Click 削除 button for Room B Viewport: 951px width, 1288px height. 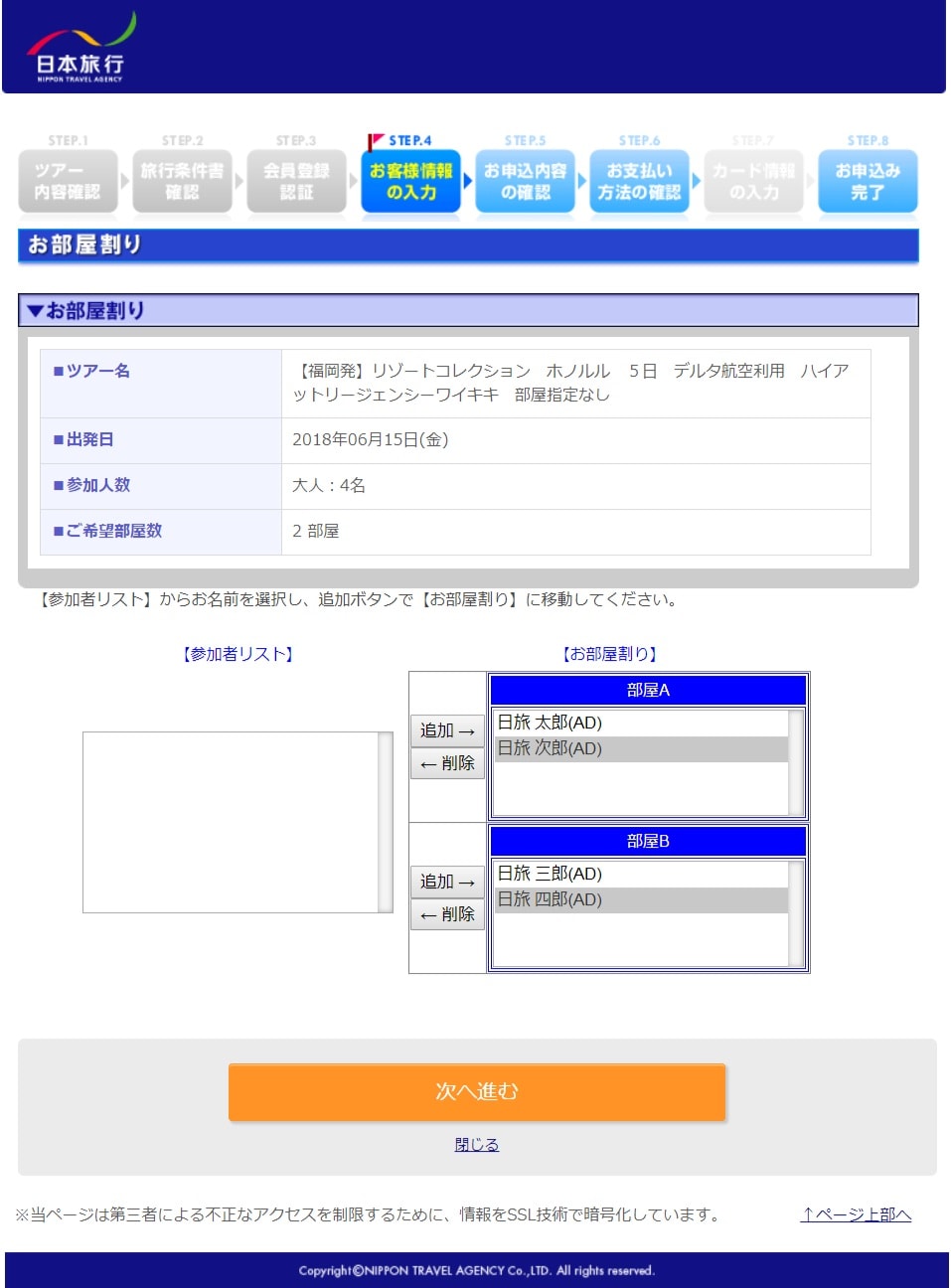447,914
